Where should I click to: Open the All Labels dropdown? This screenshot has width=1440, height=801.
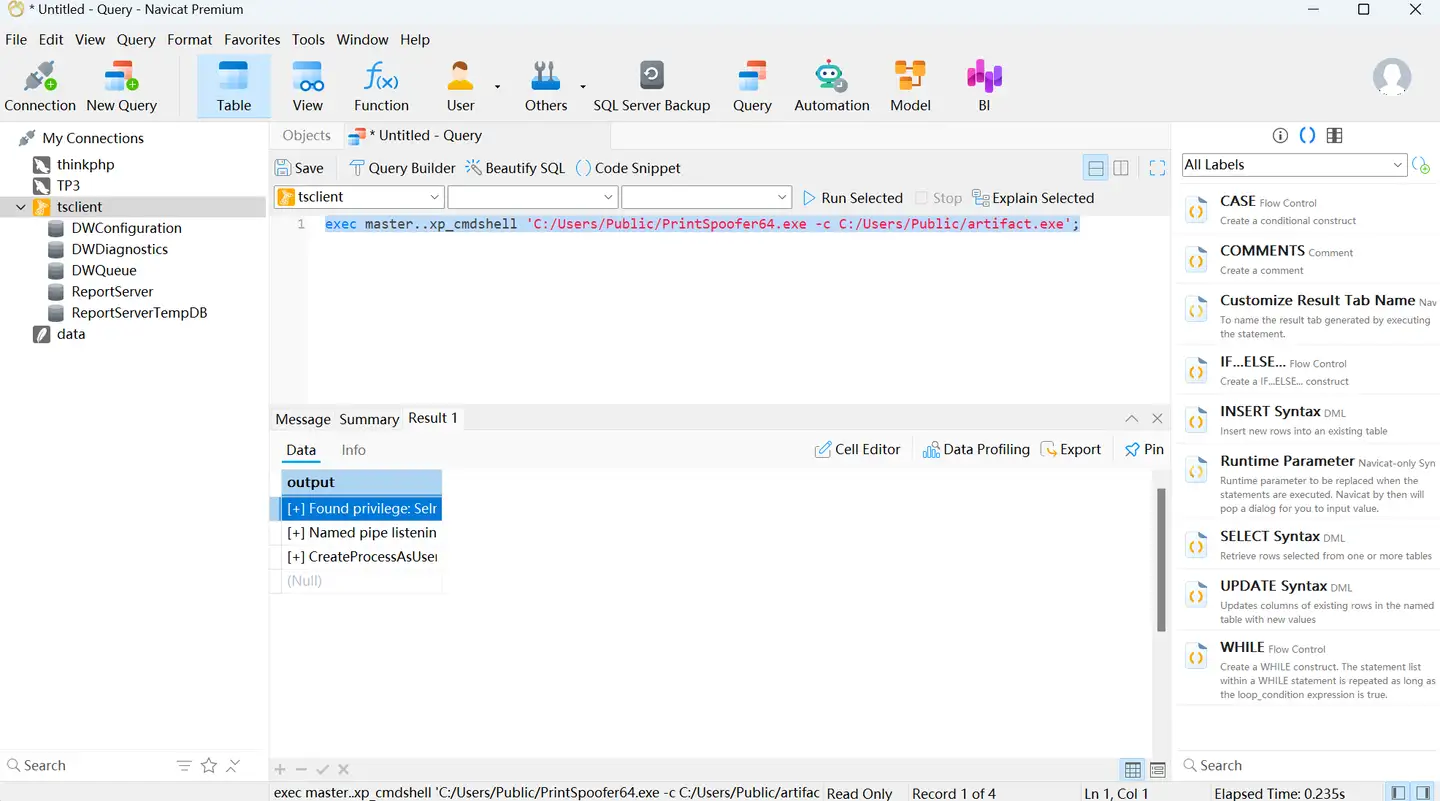(x=1295, y=165)
